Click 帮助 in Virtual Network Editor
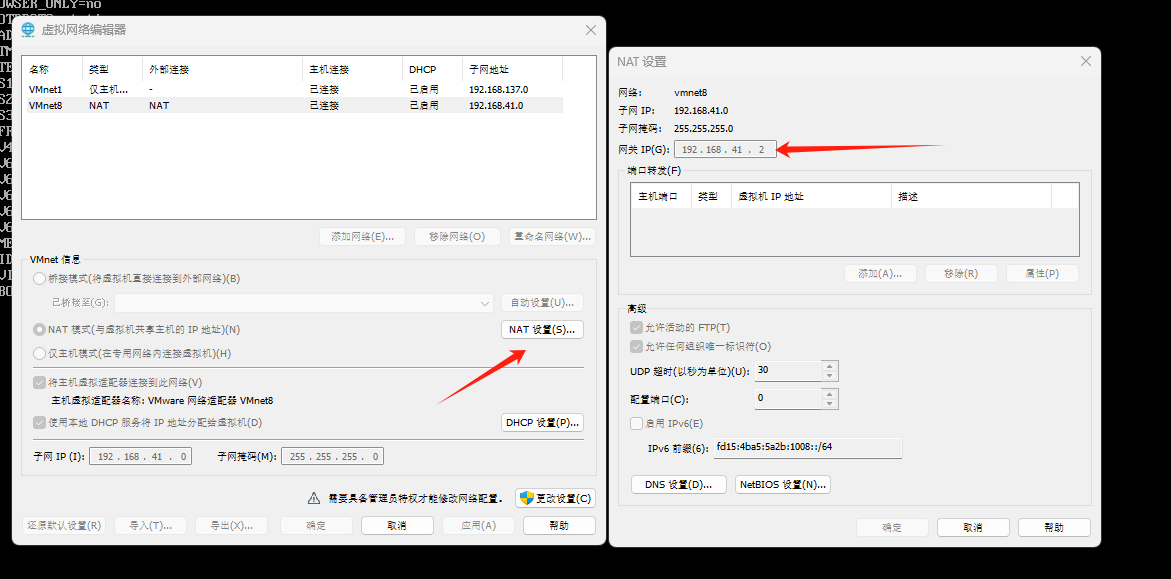 (x=559, y=525)
